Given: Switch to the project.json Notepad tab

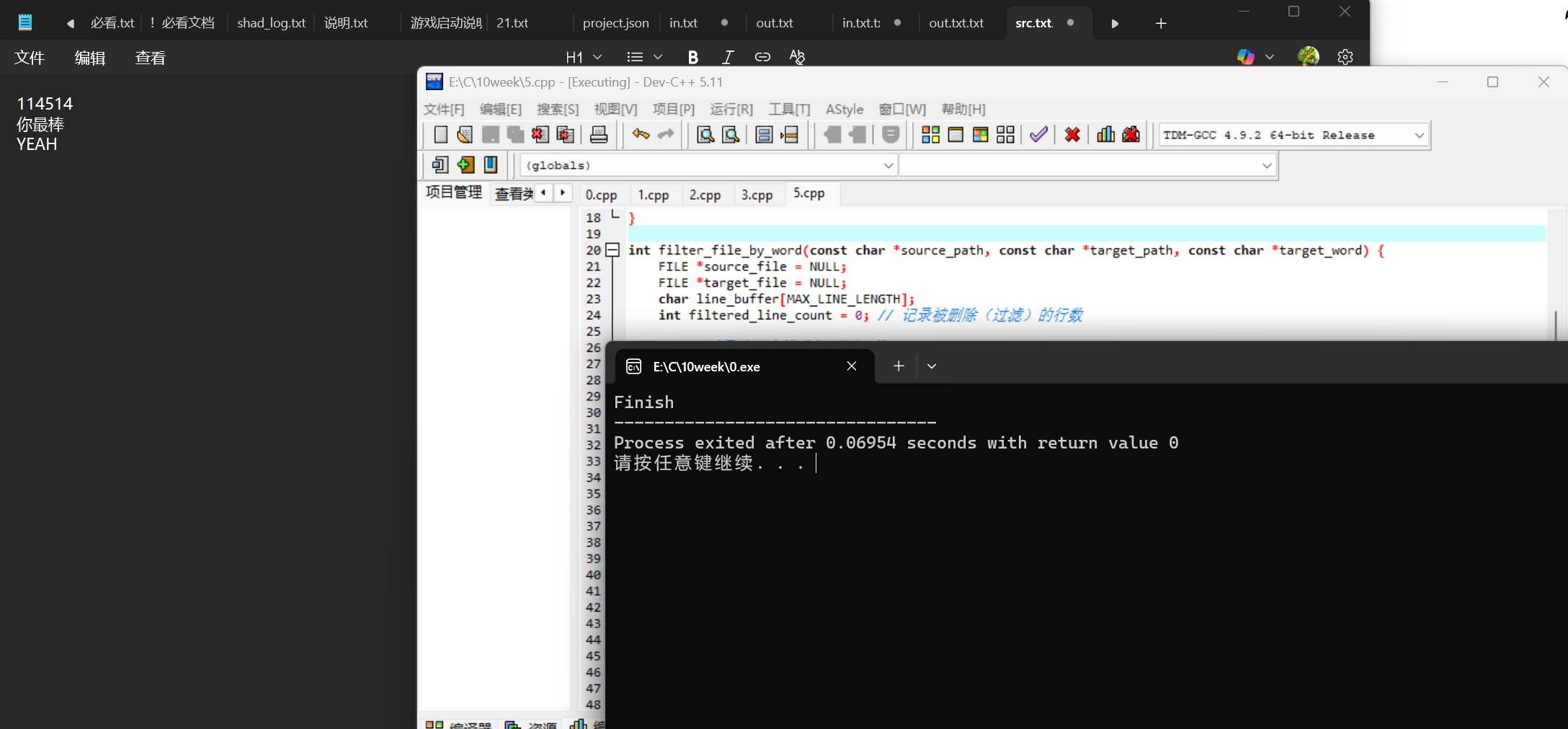Looking at the screenshot, I should (x=615, y=23).
